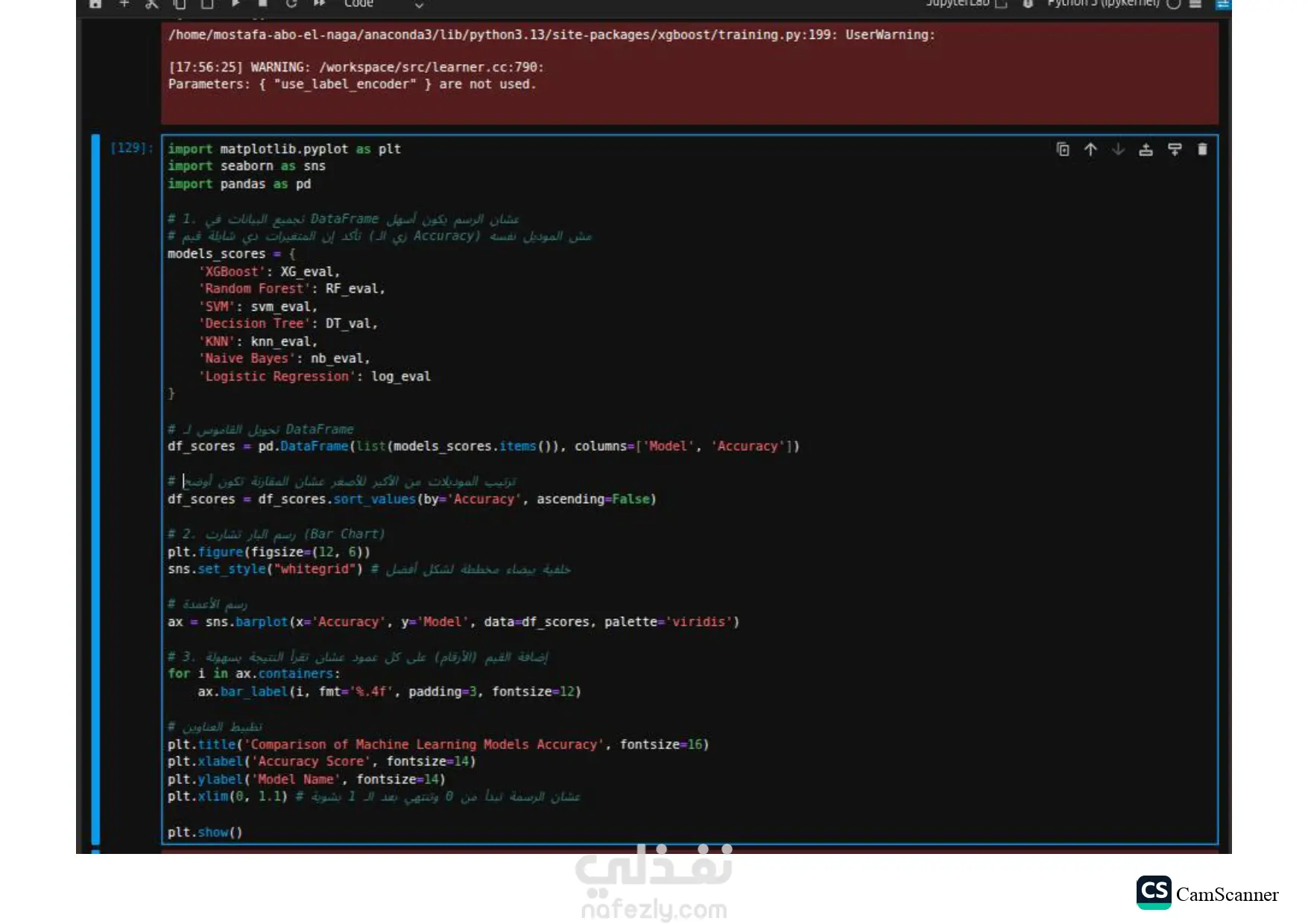Click the 'import seaborn as sns' line
This screenshot has width=1308, height=924.
[x=247, y=166]
